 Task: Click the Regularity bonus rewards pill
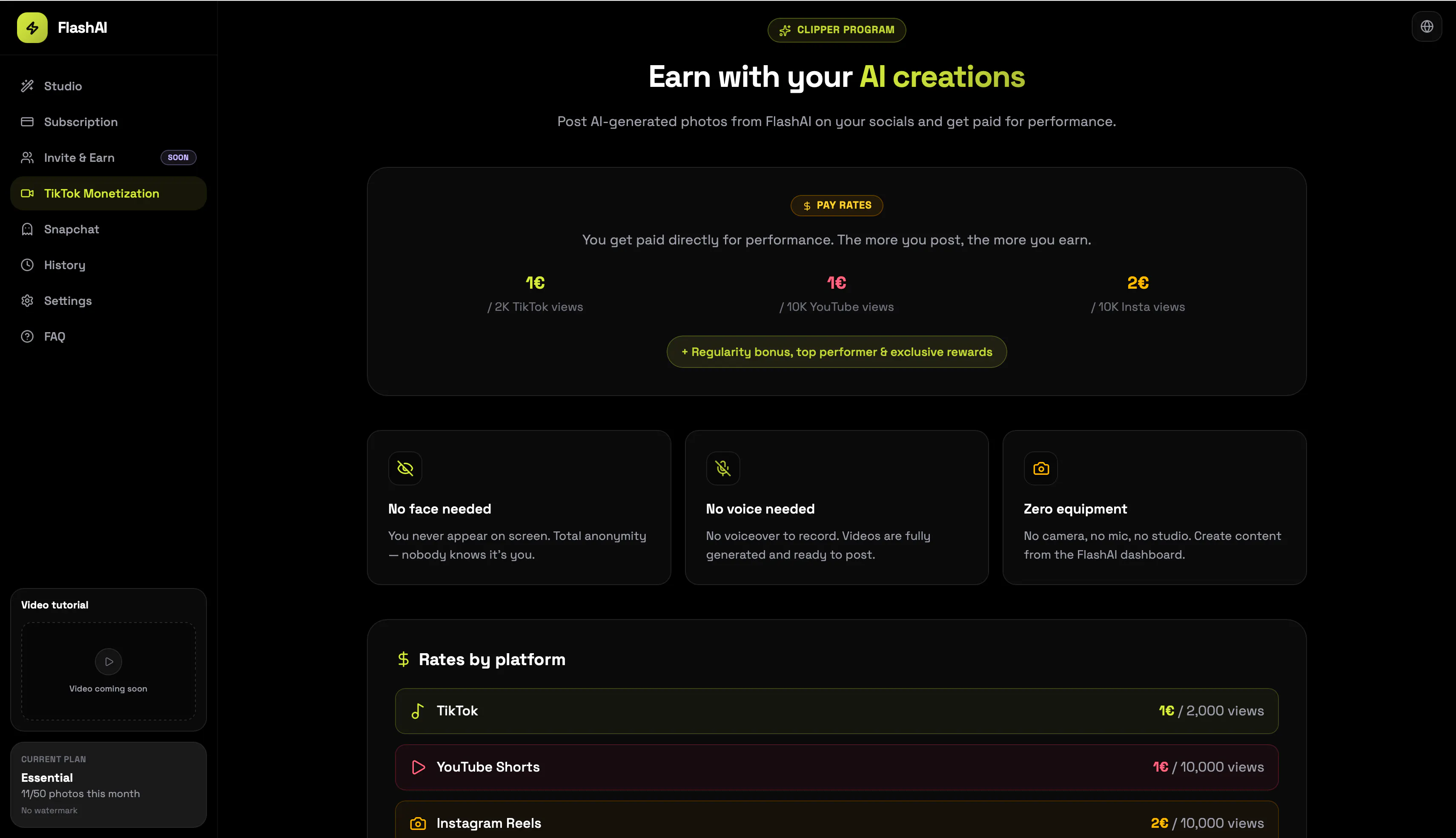837,352
